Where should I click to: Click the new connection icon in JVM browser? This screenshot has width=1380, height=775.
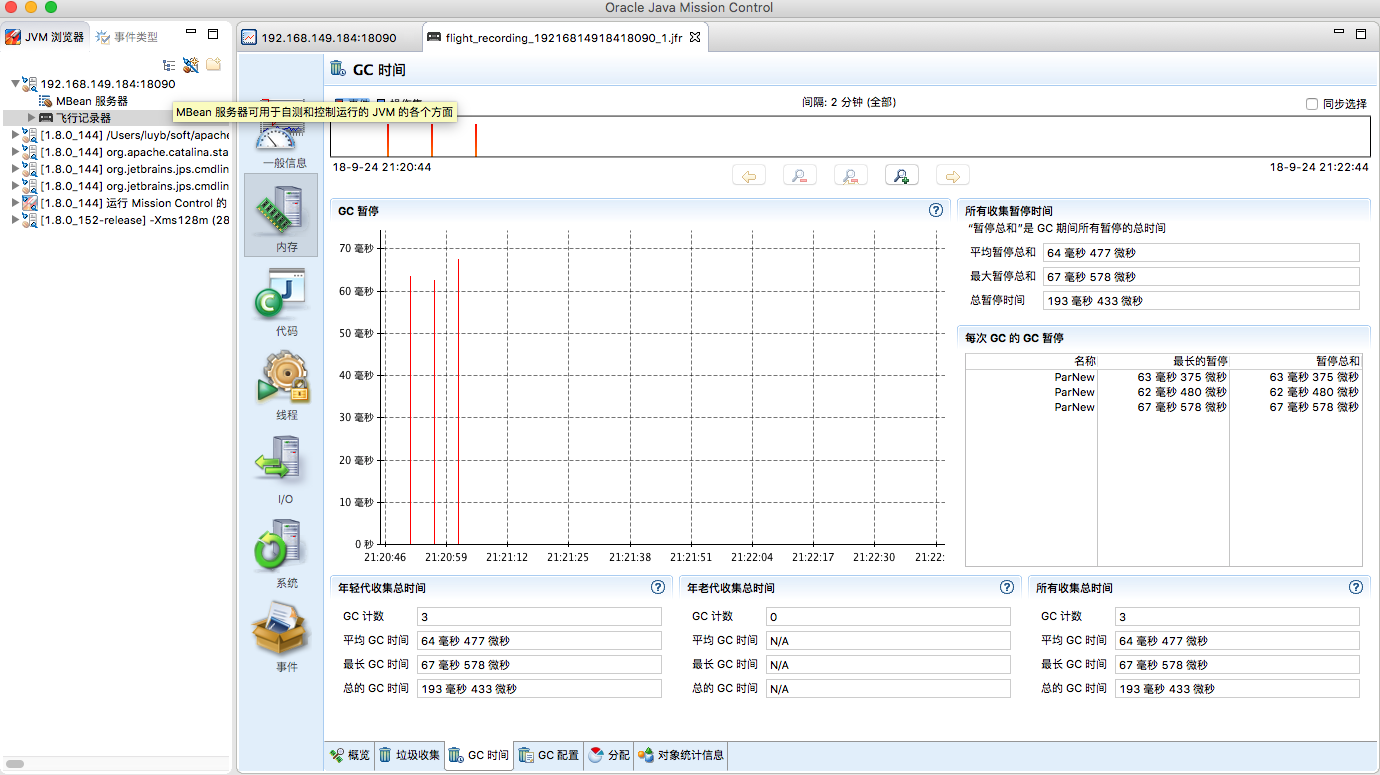point(191,65)
